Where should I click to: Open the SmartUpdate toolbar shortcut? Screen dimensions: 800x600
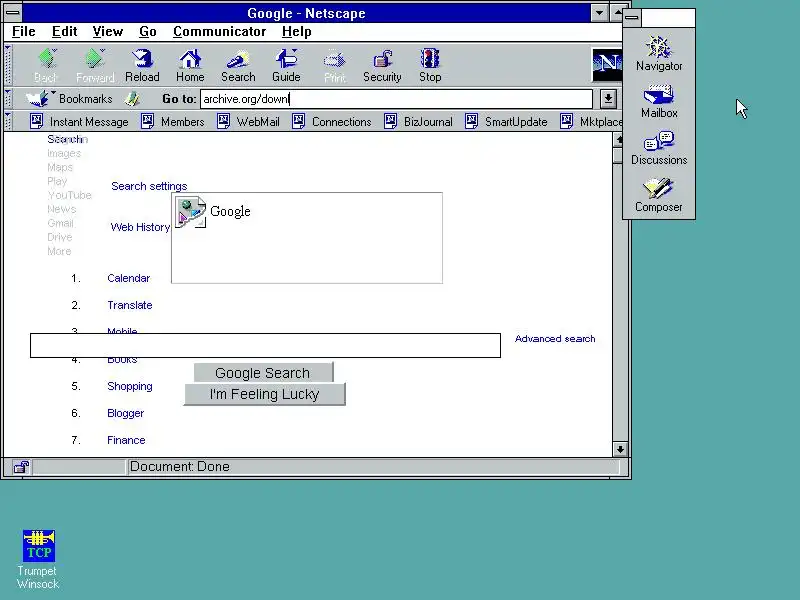506,121
